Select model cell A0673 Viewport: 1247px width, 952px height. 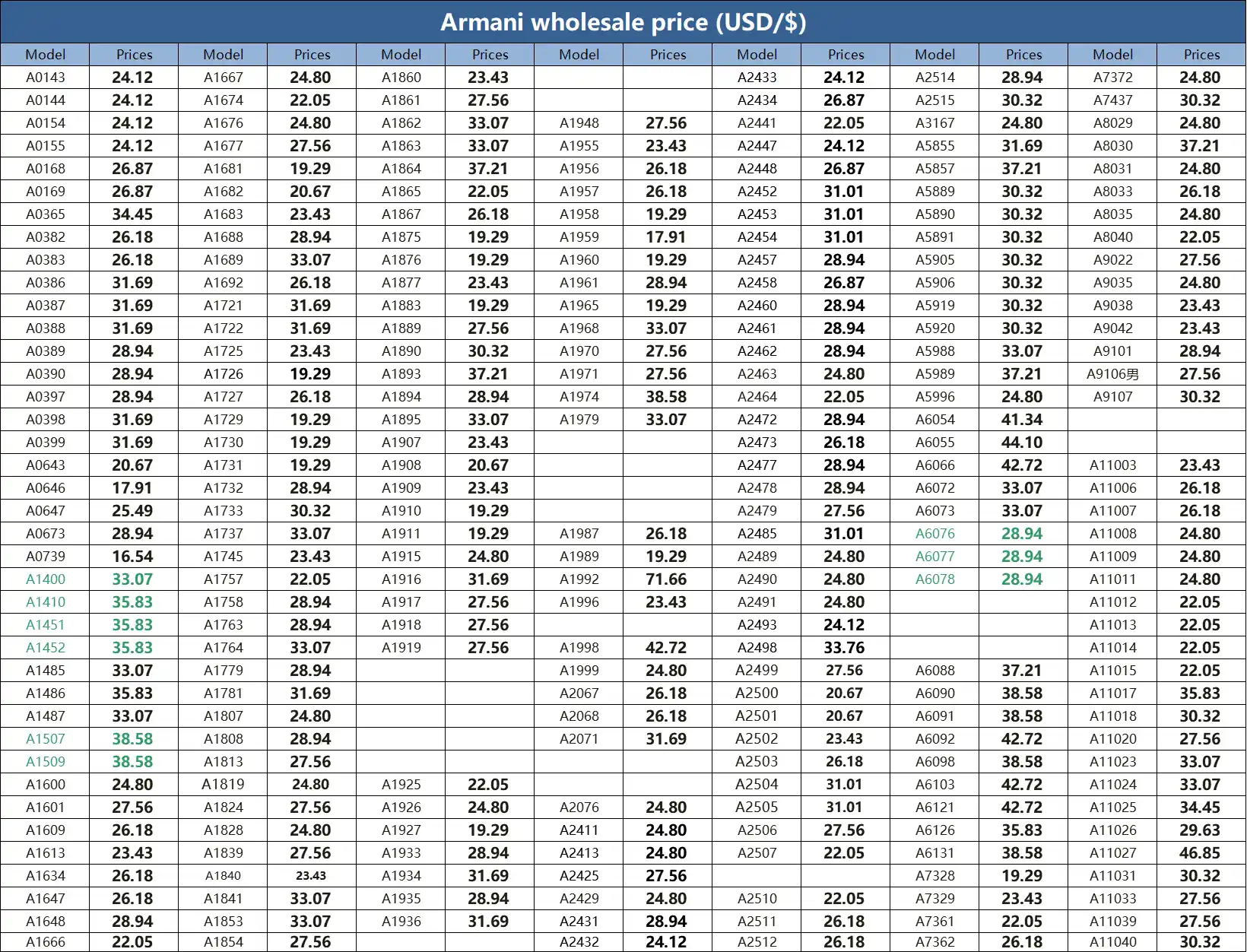[46, 534]
